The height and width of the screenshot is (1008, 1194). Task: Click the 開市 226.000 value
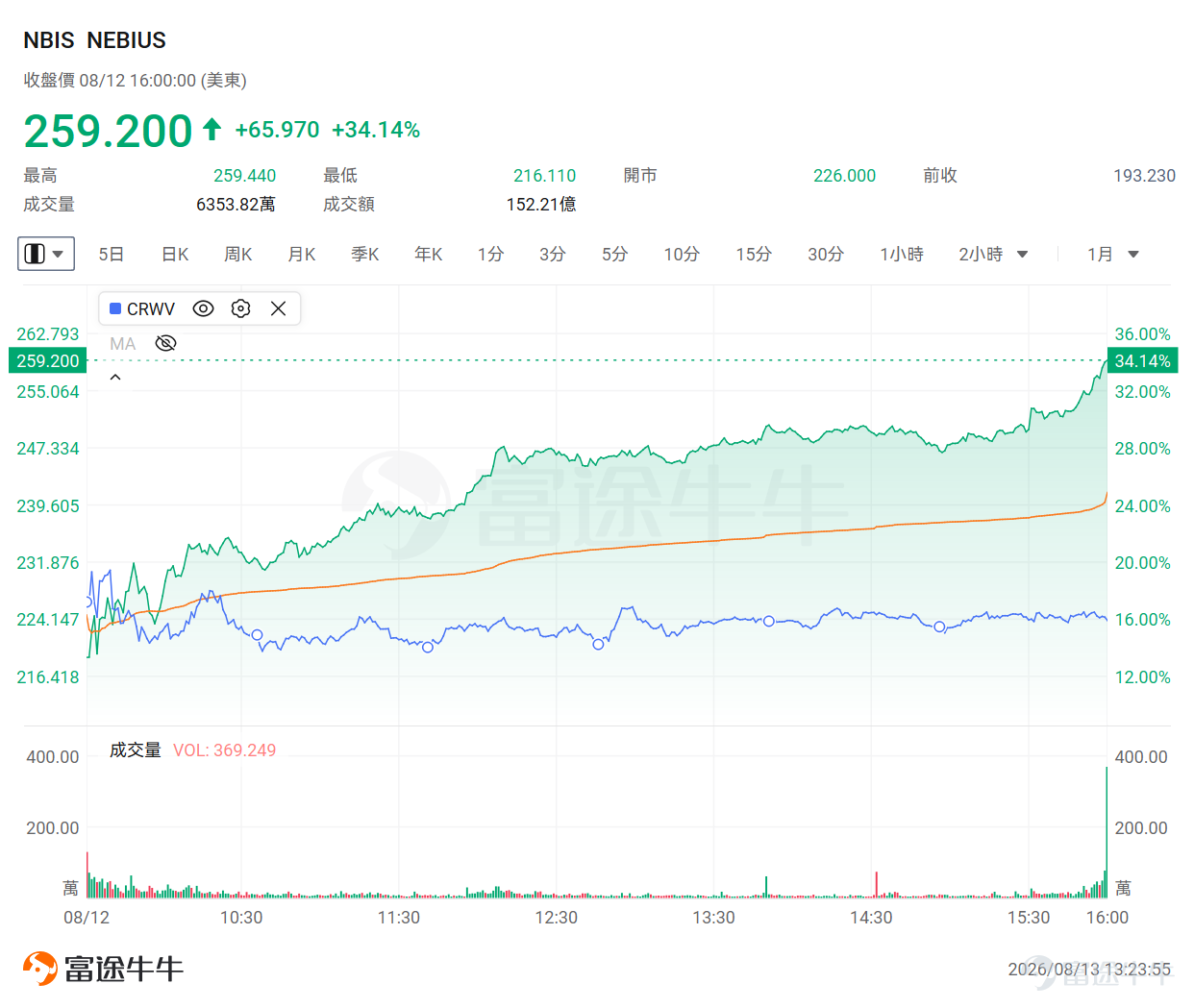tap(844, 175)
